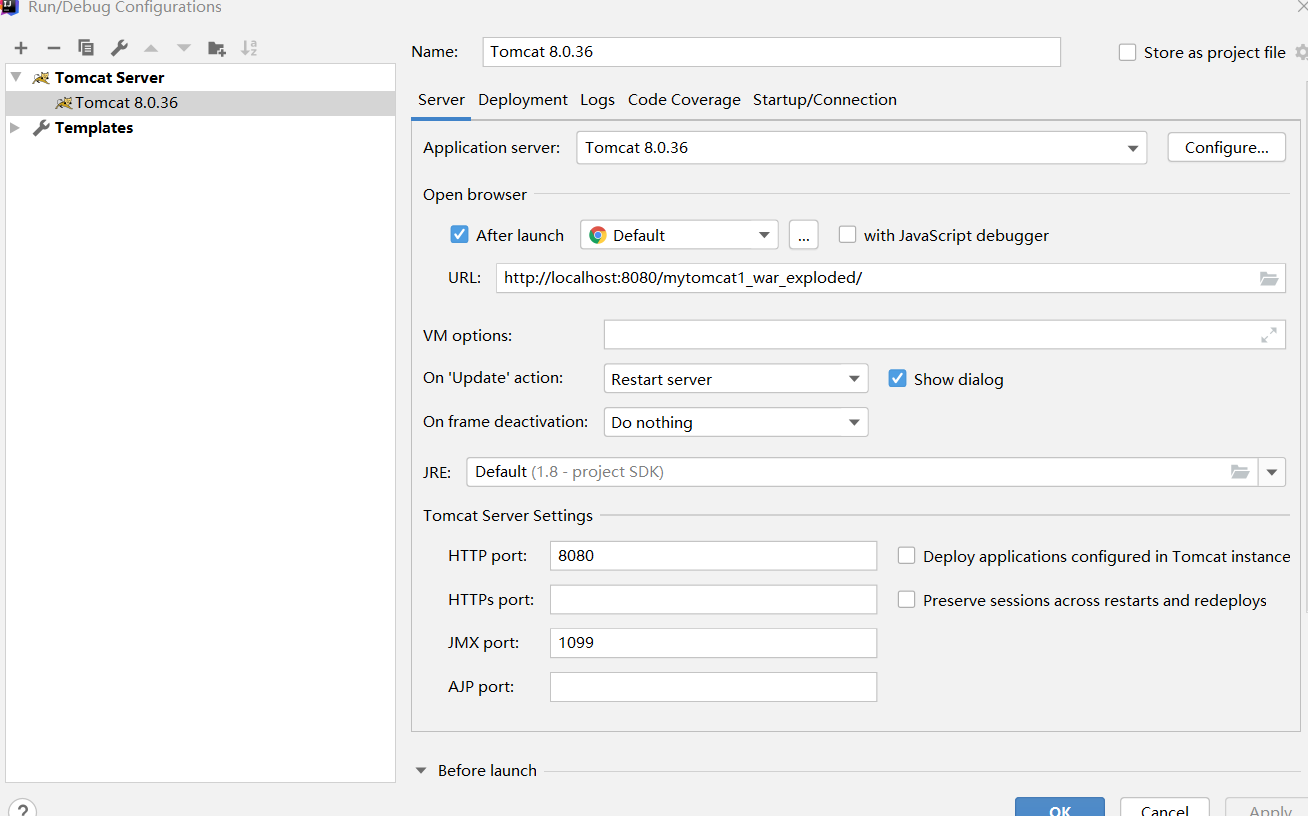The height and width of the screenshot is (816, 1308).
Task: Enable Preserve sessions across restarts and redeploys
Action: 906,600
